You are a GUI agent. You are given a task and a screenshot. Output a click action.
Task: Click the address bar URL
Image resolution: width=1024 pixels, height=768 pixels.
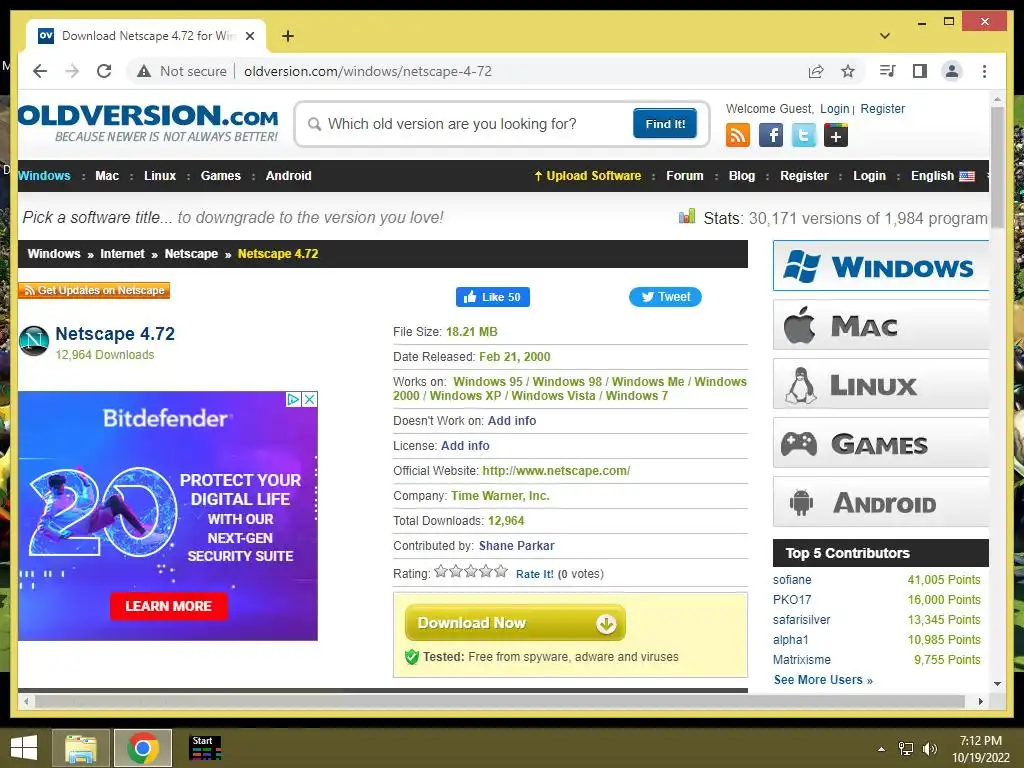click(368, 71)
